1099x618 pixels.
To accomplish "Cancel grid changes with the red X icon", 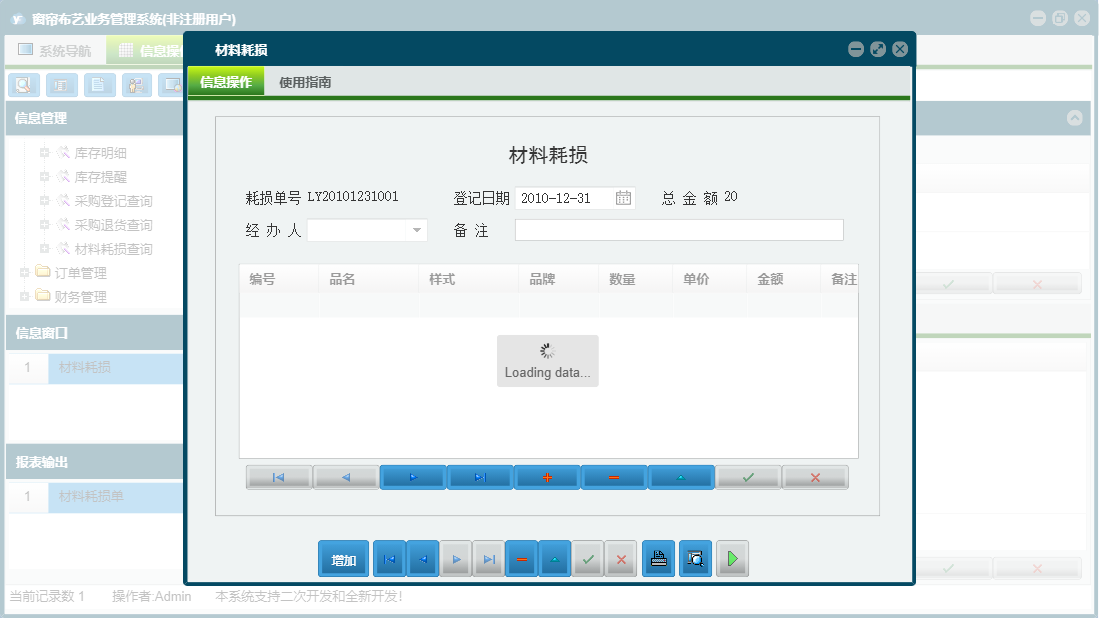I will (815, 477).
